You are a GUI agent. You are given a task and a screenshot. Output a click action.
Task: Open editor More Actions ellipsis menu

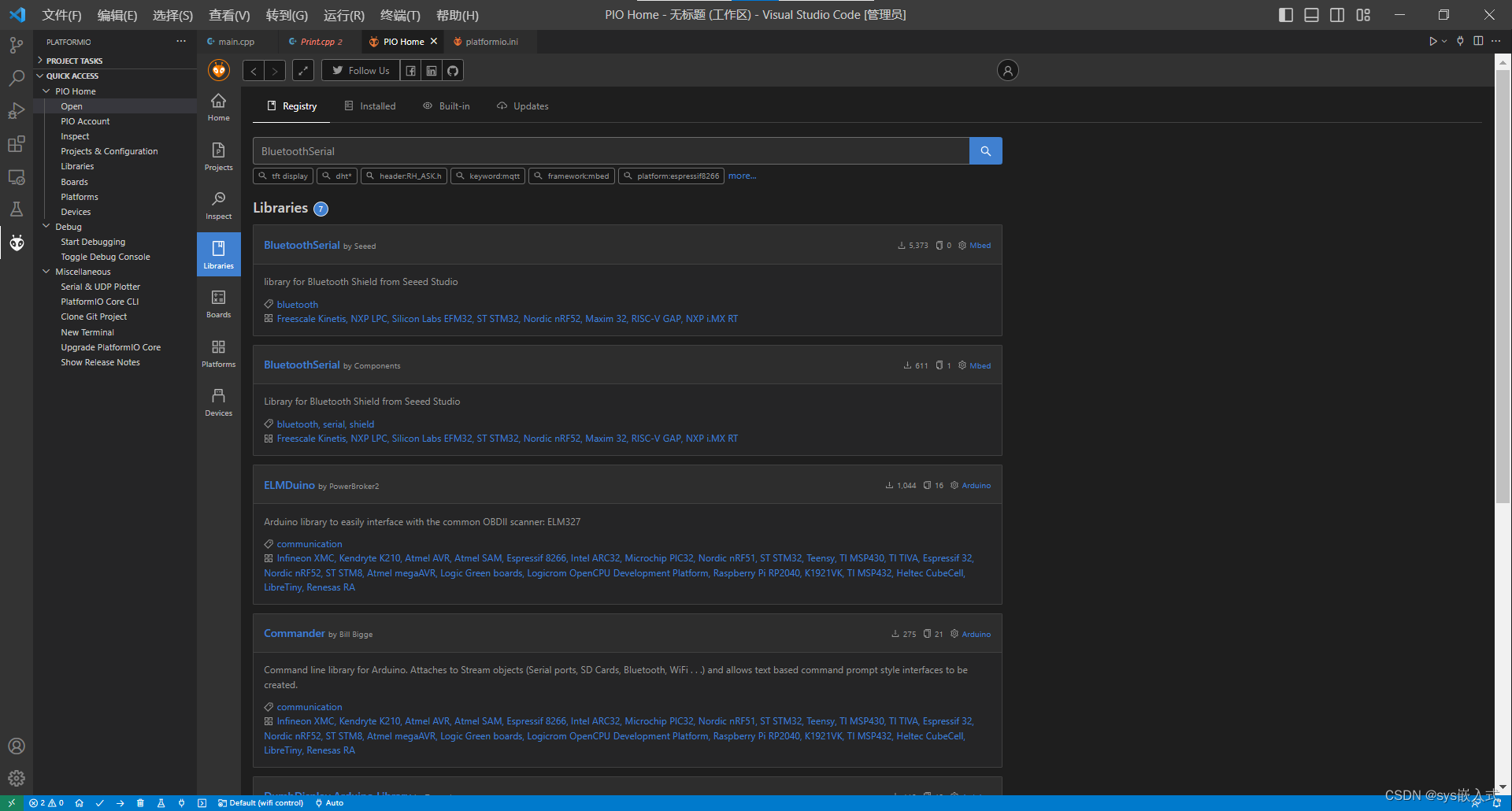(1495, 41)
